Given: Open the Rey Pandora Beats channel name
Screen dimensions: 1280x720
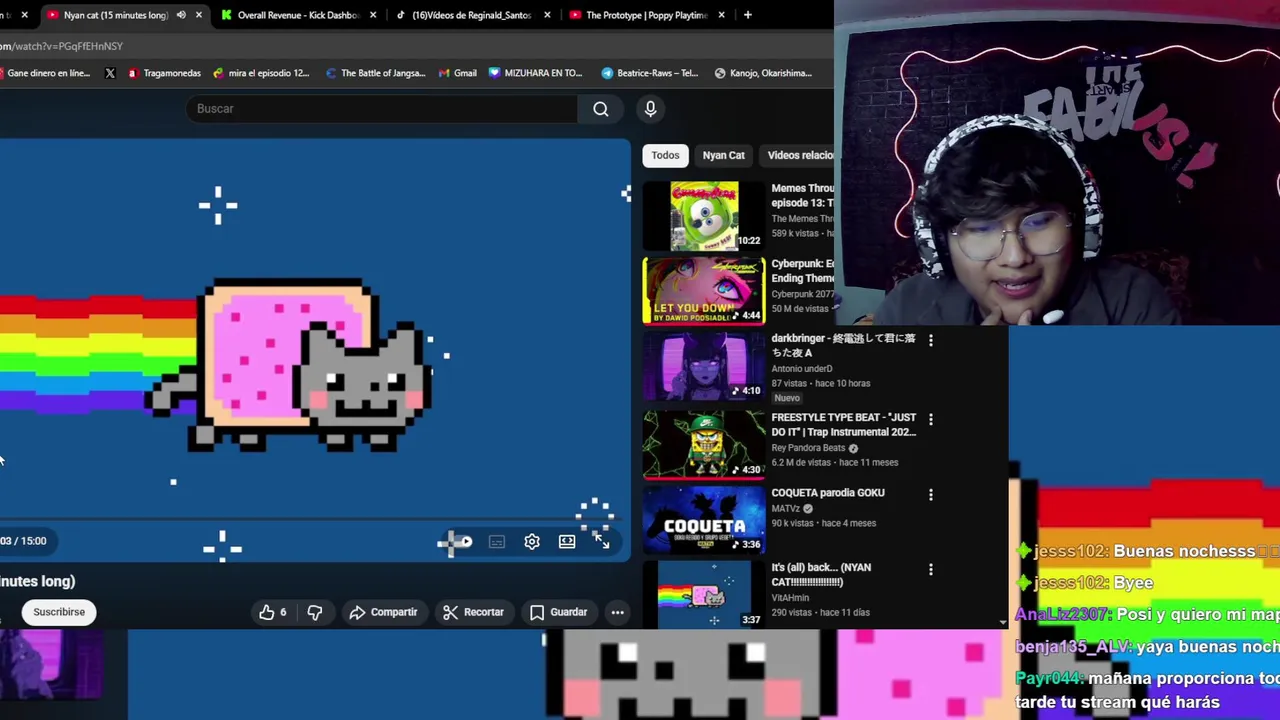Looking at the screenshot, I should point(808,448).
